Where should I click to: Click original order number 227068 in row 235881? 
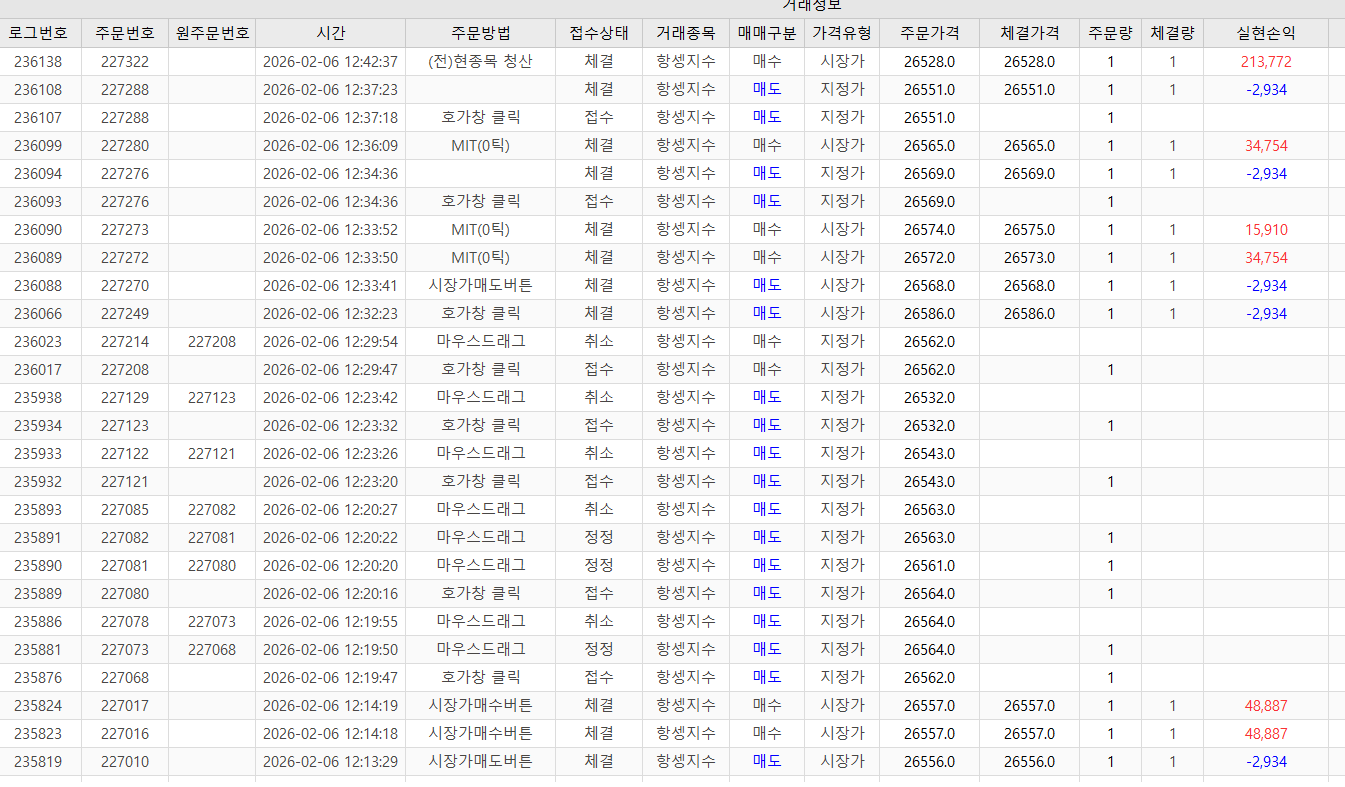click(212, 649)
